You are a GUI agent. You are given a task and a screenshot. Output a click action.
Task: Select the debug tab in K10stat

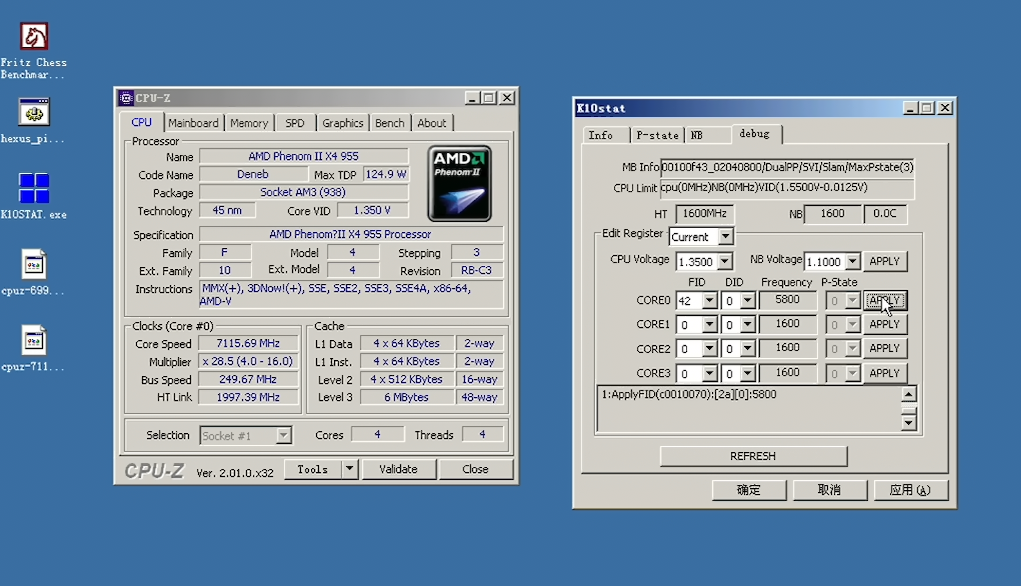[755, 133]
